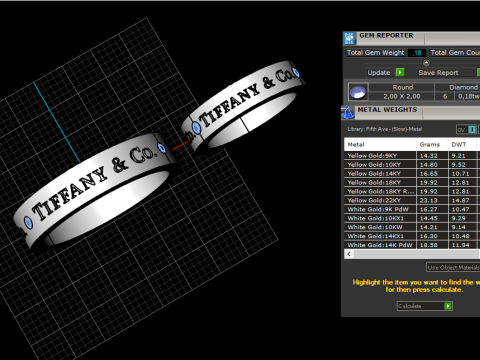
Task: Click the 16.27 grams cell
Action: (432, 209)
